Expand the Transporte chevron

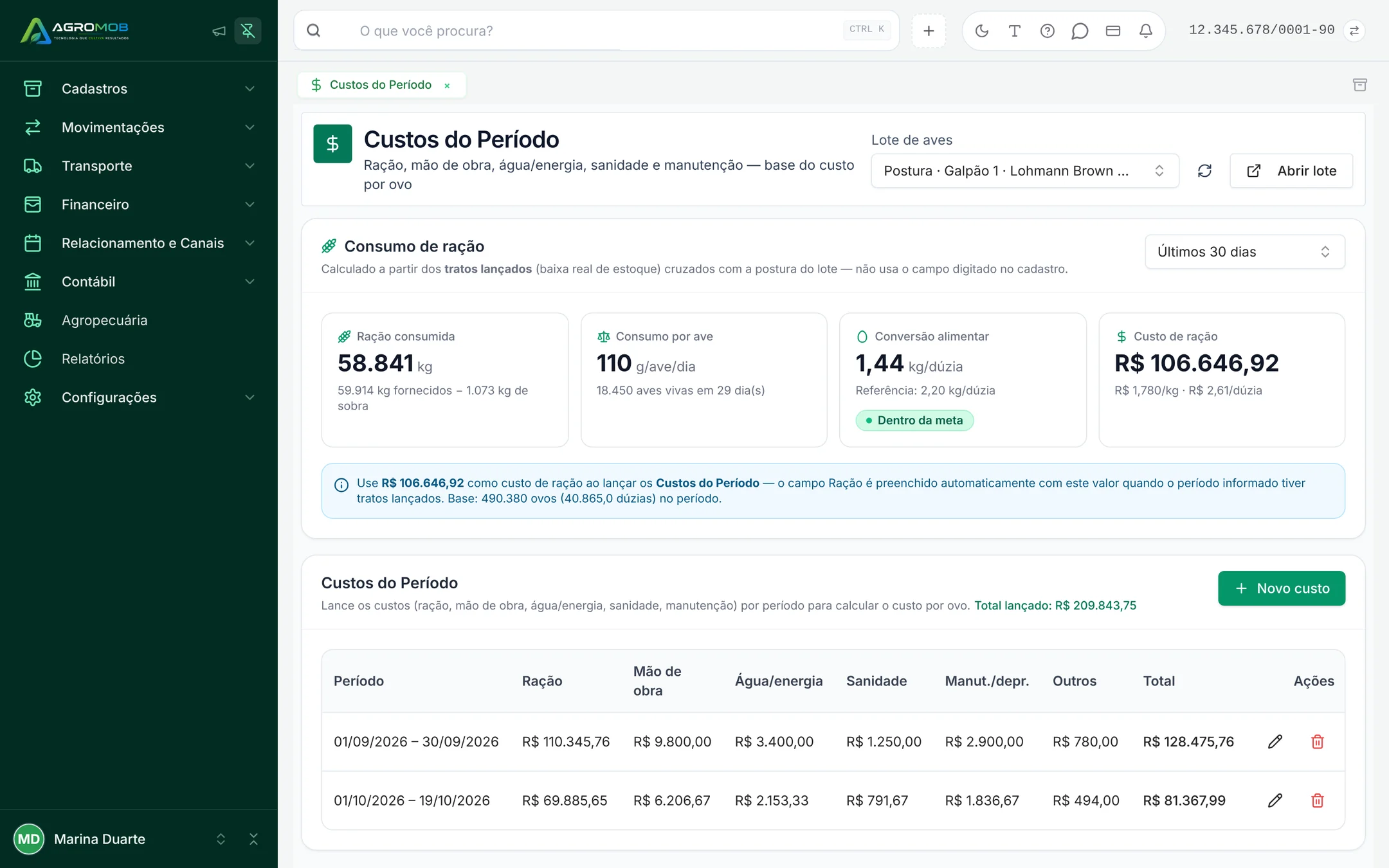click(x=250, y=166)
